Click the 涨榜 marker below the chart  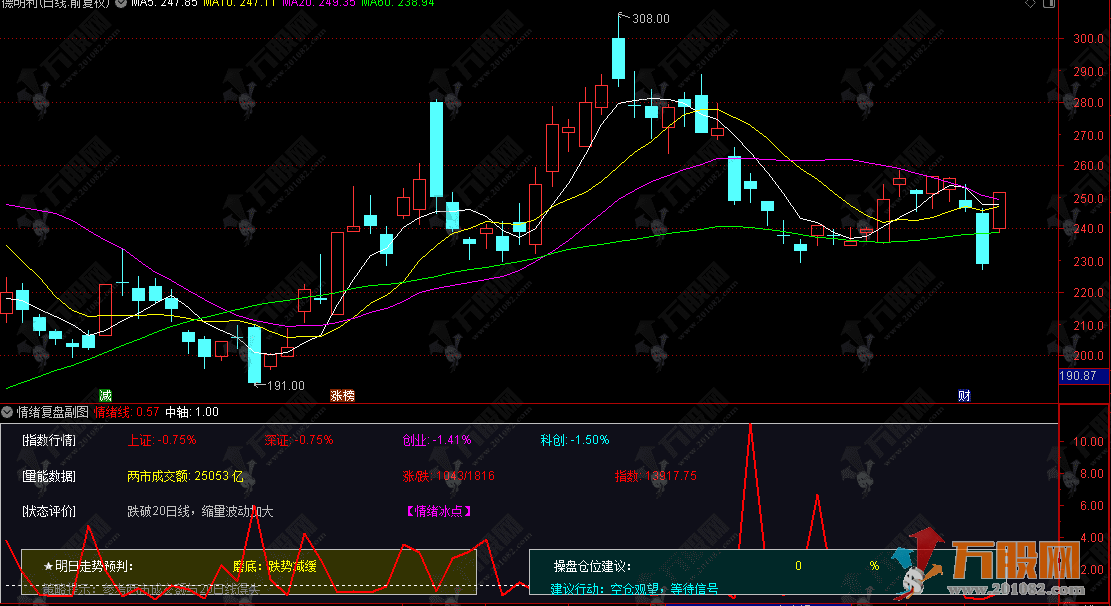(x=342, y=395)
